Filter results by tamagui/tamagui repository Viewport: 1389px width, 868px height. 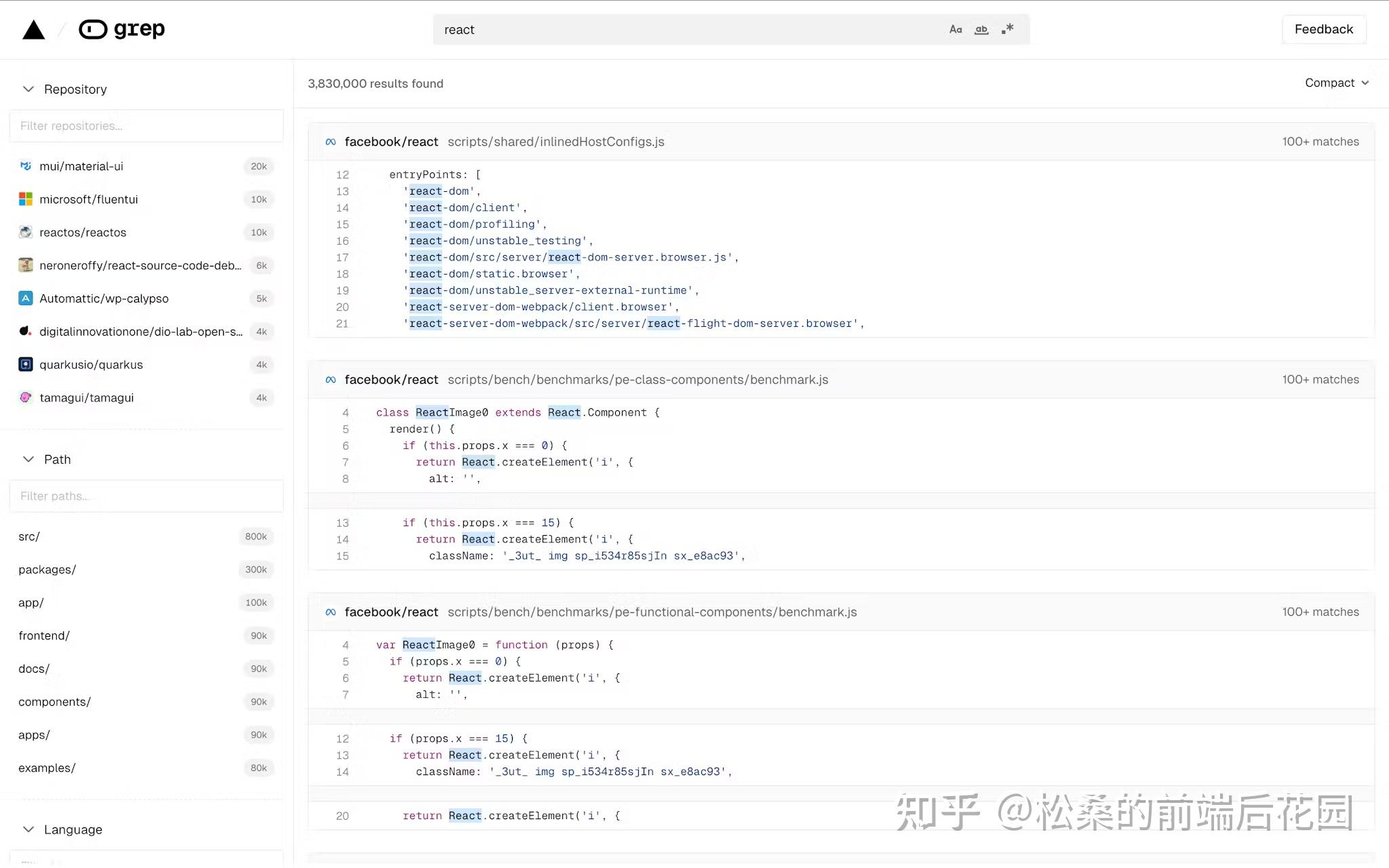86,397
